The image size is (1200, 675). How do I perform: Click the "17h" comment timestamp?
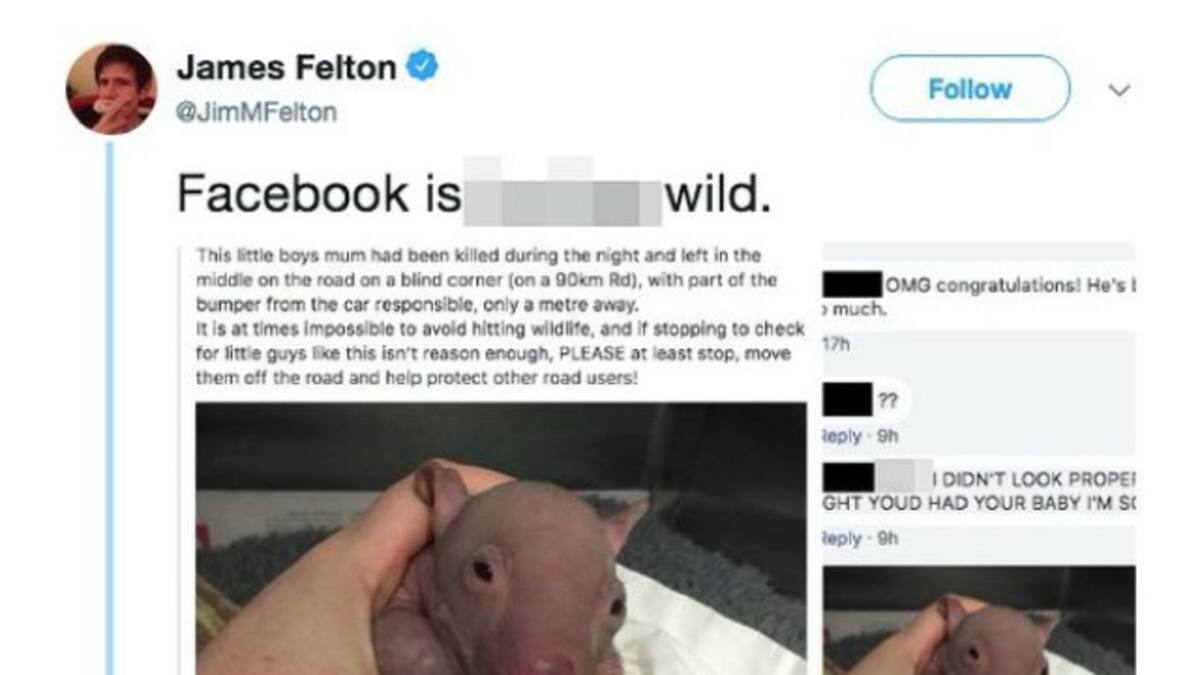tap(834, 343)
